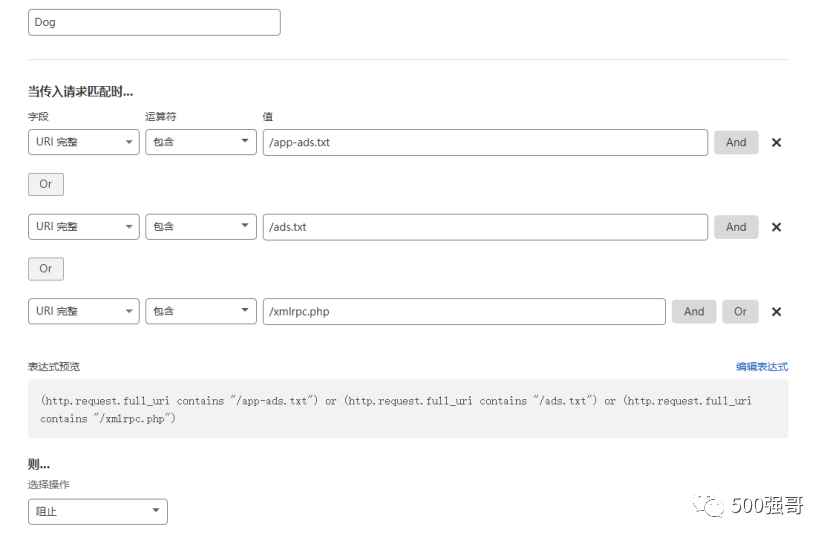
Task: Click the 运算符 column label
Action: tap(161, 116)
